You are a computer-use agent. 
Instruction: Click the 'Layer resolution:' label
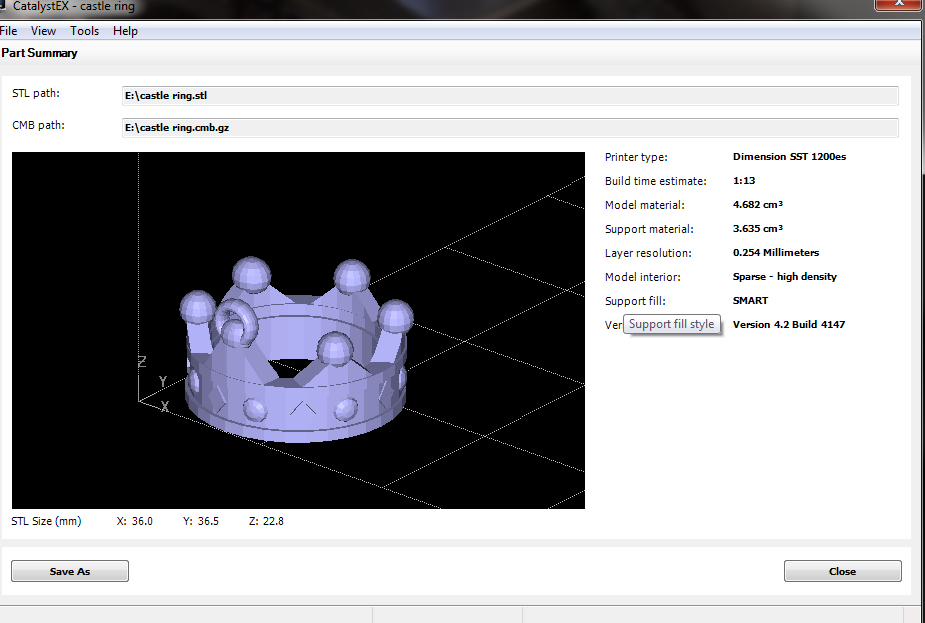click(x=648, y=253)
